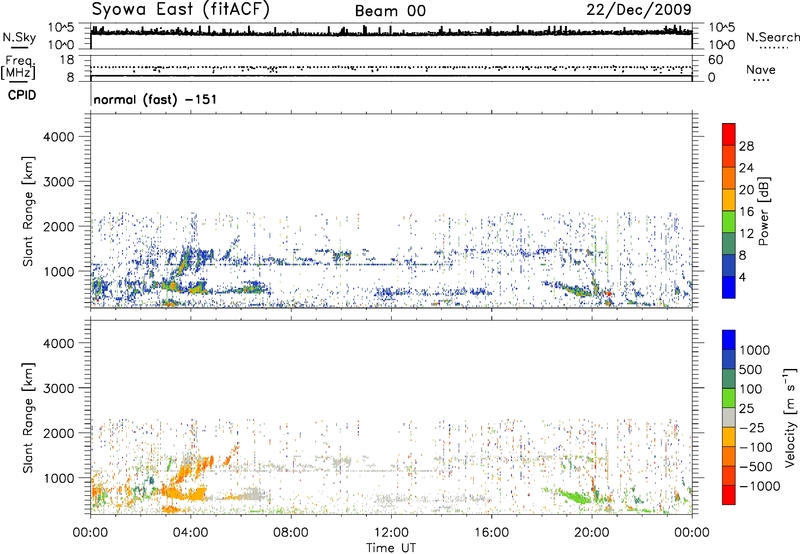Click the 'Nave' legend label
The image size is (800, 554).
(x=761, y=69)
